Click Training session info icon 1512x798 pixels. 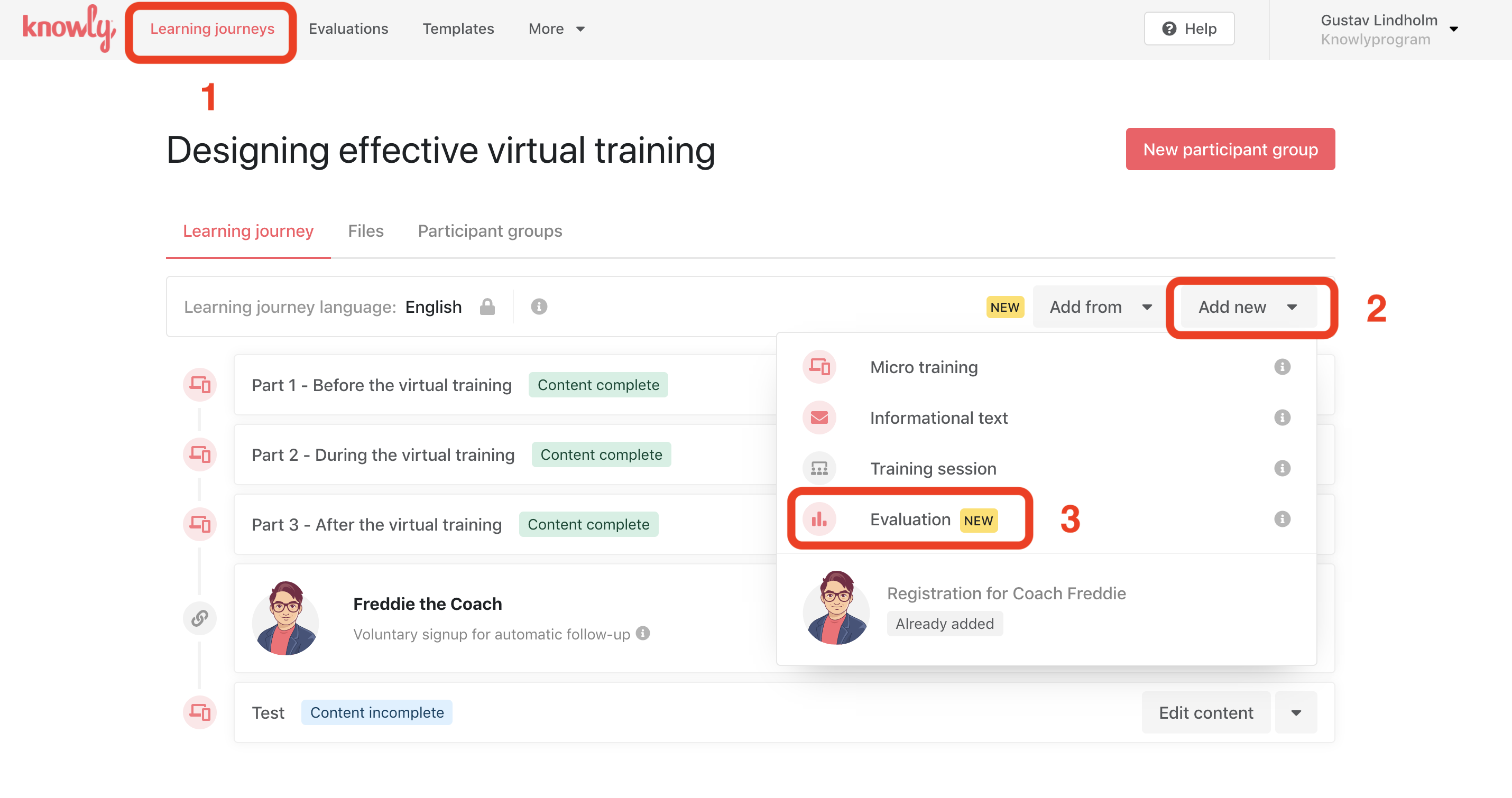1282,468
